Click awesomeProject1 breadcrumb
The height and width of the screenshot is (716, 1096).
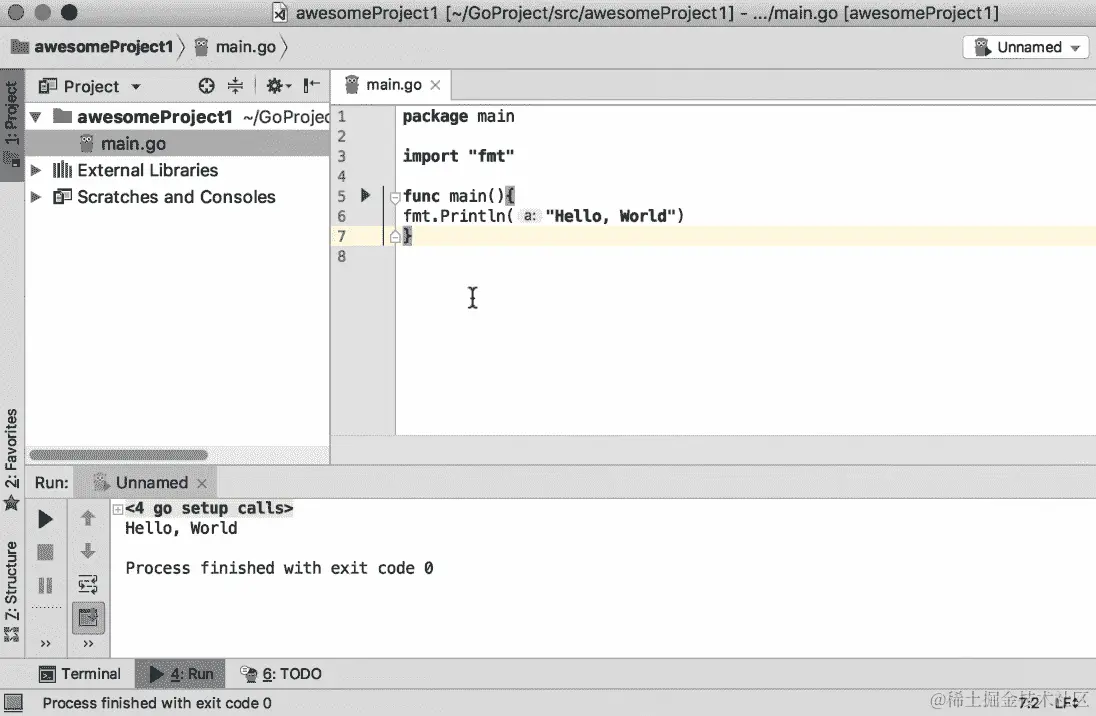pyautogui.click(x=92, y=47)
